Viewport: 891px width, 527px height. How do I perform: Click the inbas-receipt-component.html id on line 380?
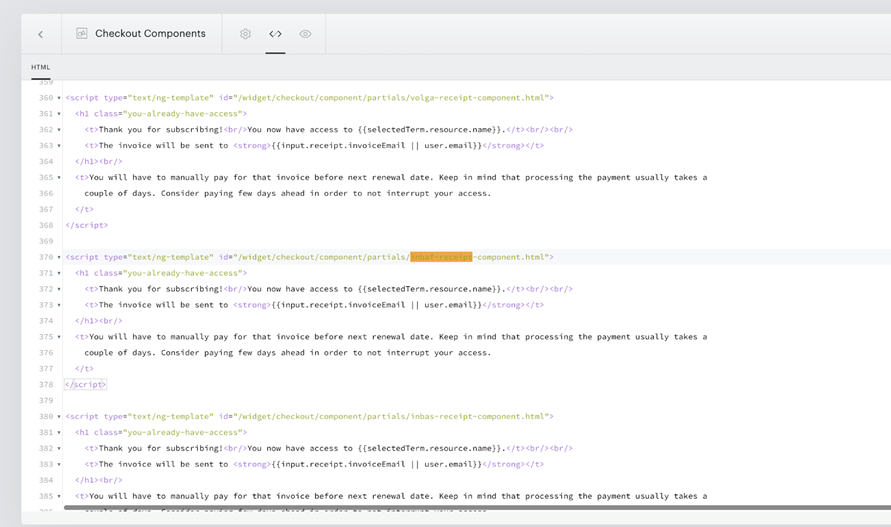tap(477, 416)
